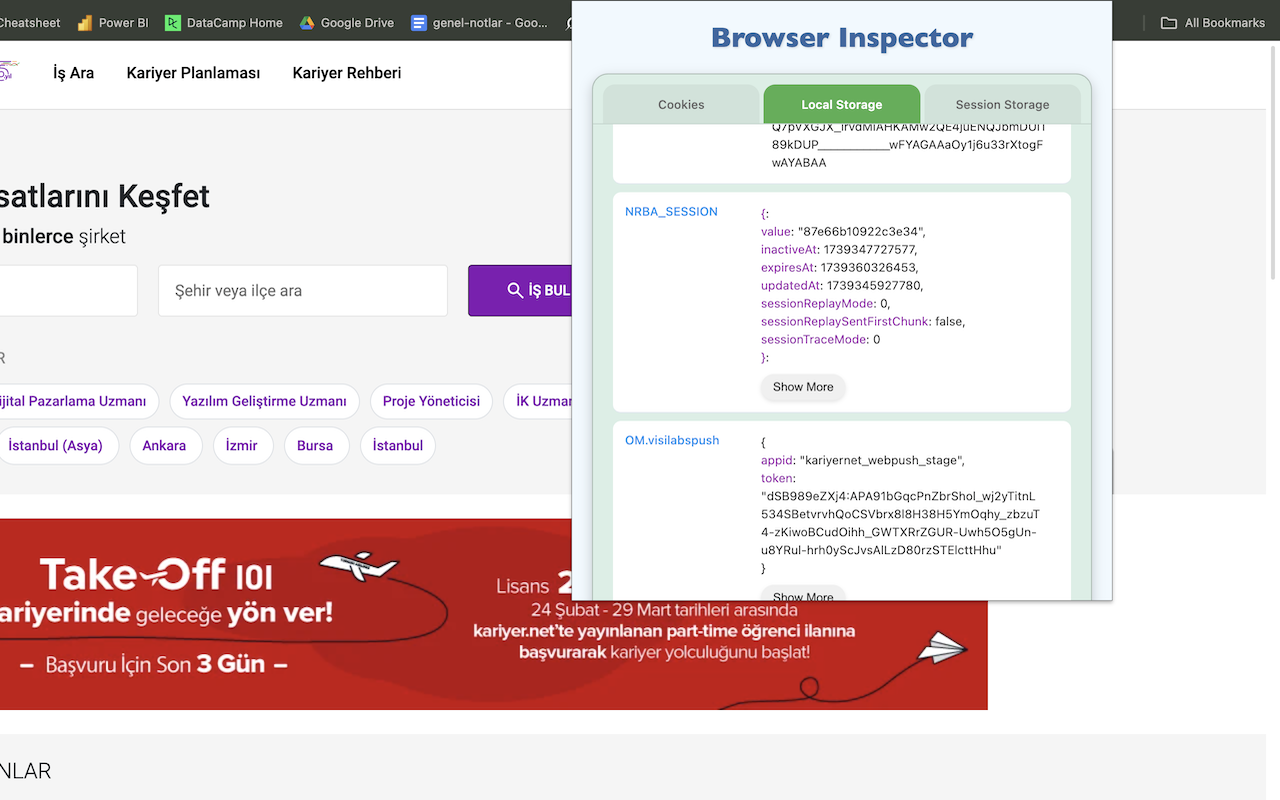Image resolution: width=1280 pixels, height=800 pixels.
Task: Open the Google Drive bookmark
Action: pyautogui.click(x=346, y=22)
